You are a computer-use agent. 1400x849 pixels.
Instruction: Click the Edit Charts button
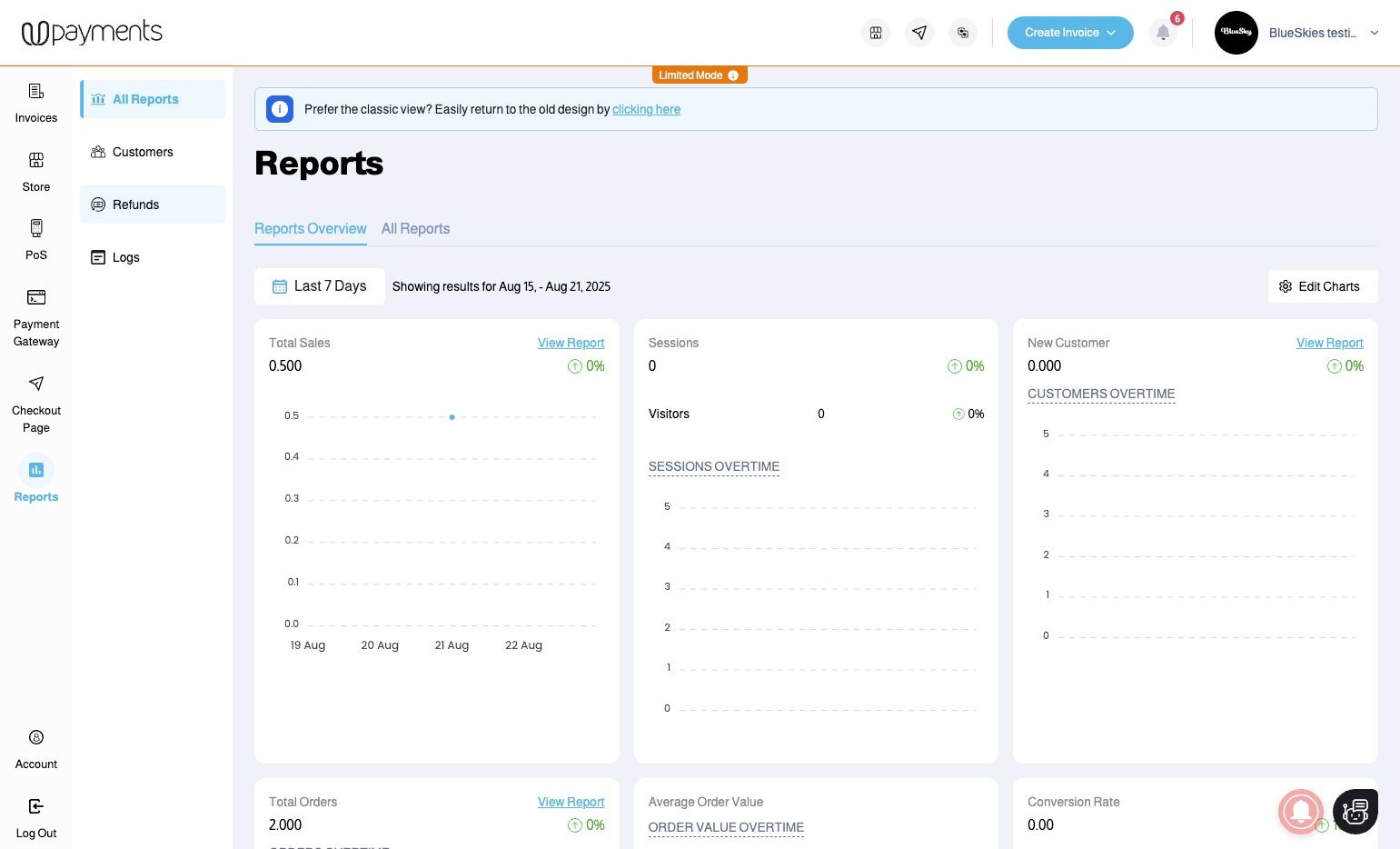click(x=1322, y=286)
